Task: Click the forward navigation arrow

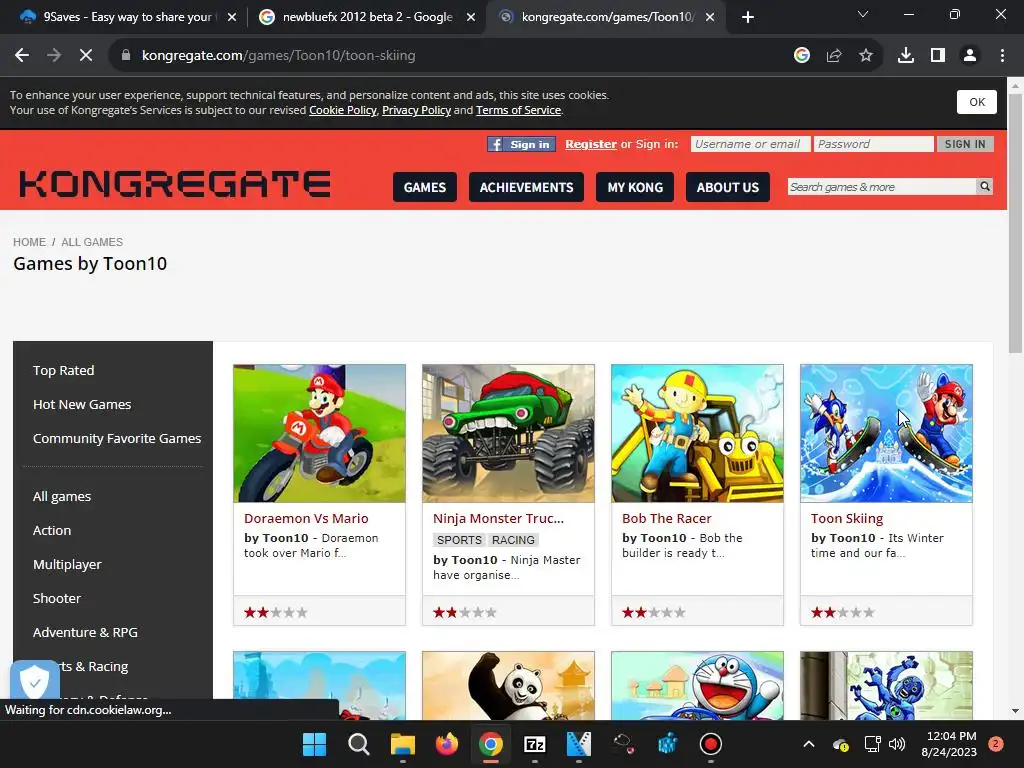Action: 54,56
